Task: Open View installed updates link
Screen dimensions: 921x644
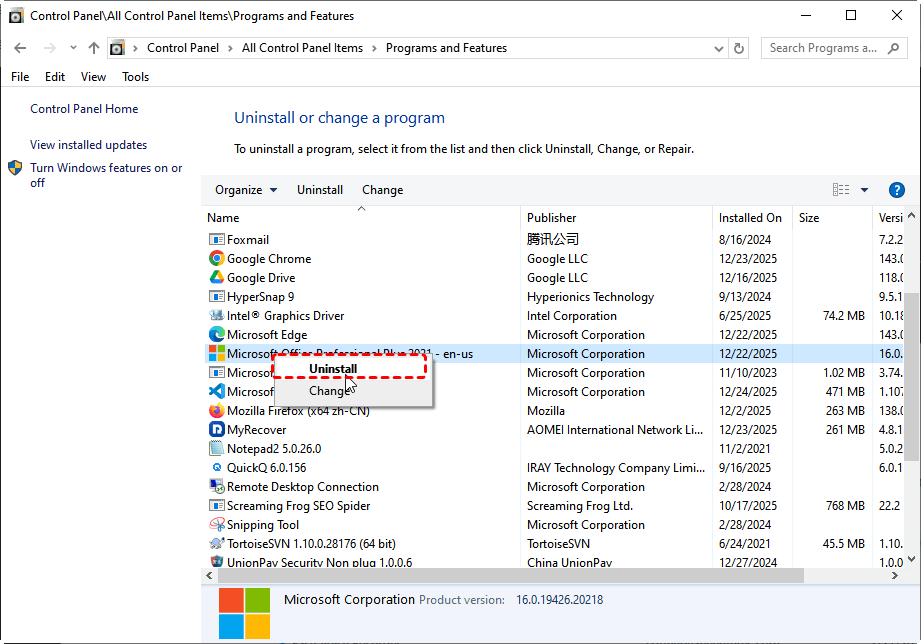Action: click(88, 145)
